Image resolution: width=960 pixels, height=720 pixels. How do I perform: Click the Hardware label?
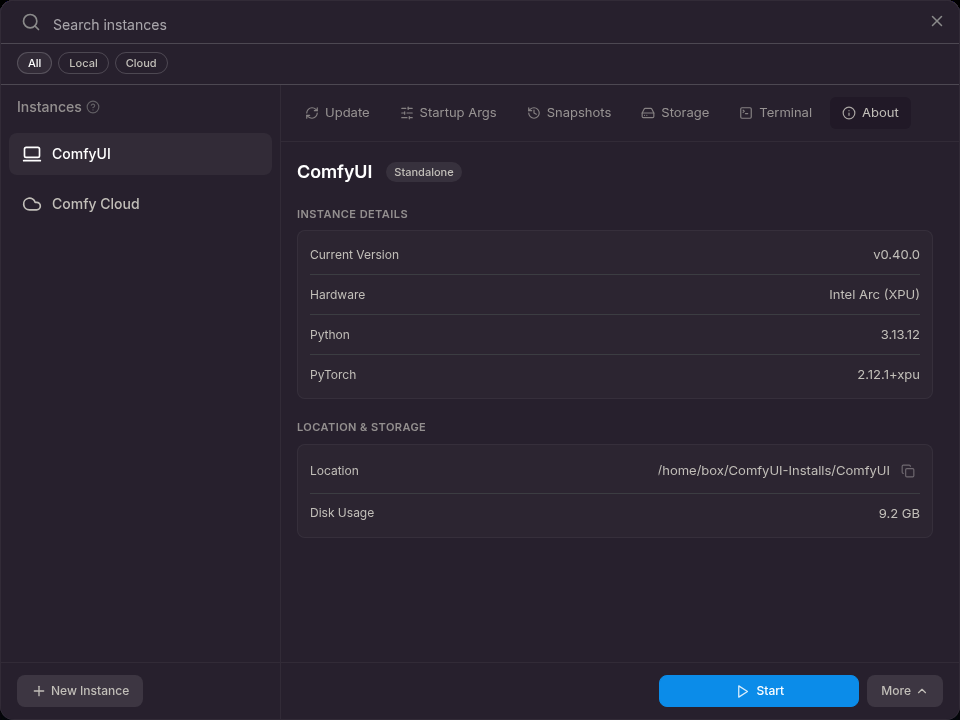point(337,294)
